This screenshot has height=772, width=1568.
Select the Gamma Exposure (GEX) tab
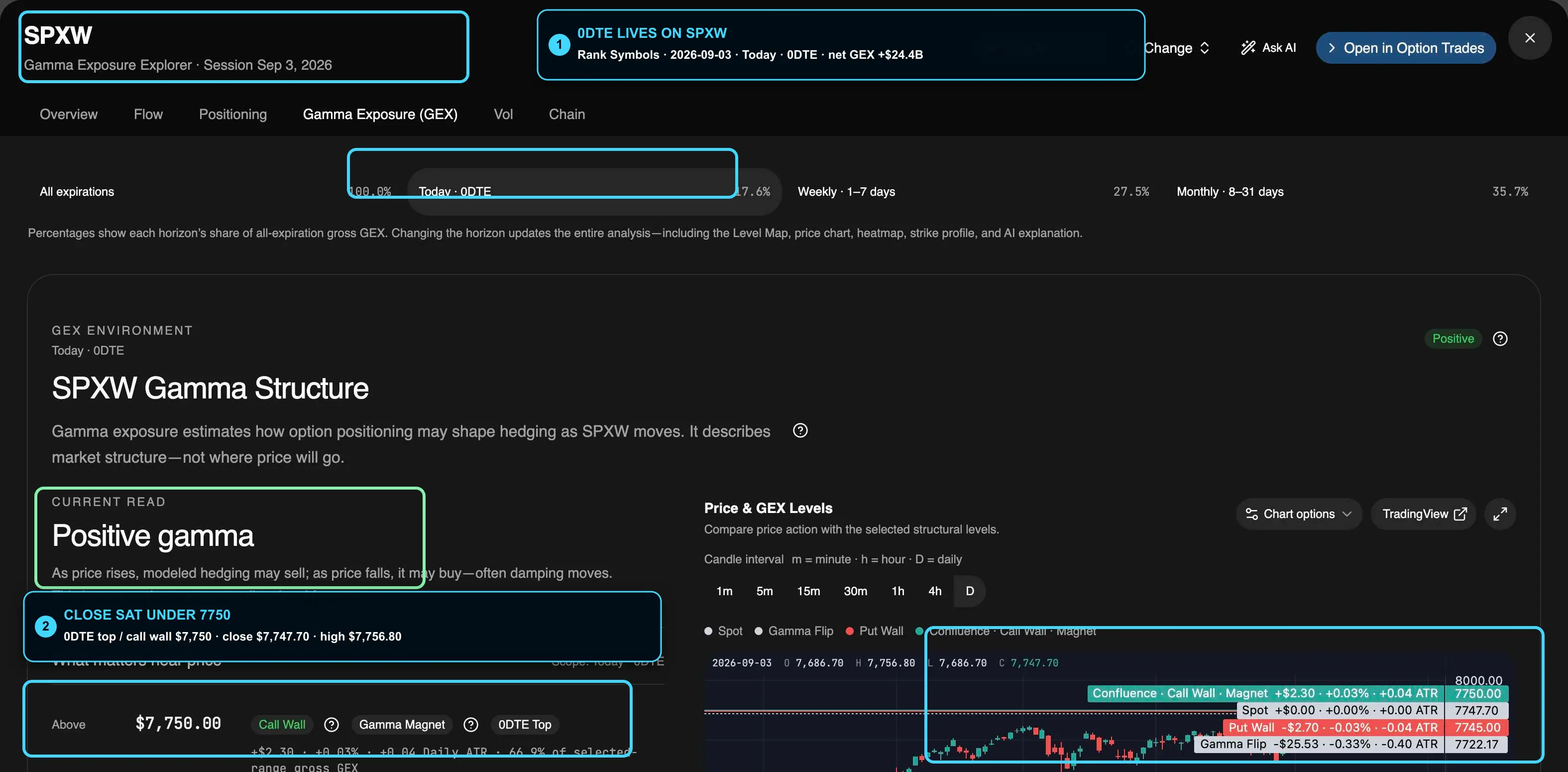tap(380, 115)
